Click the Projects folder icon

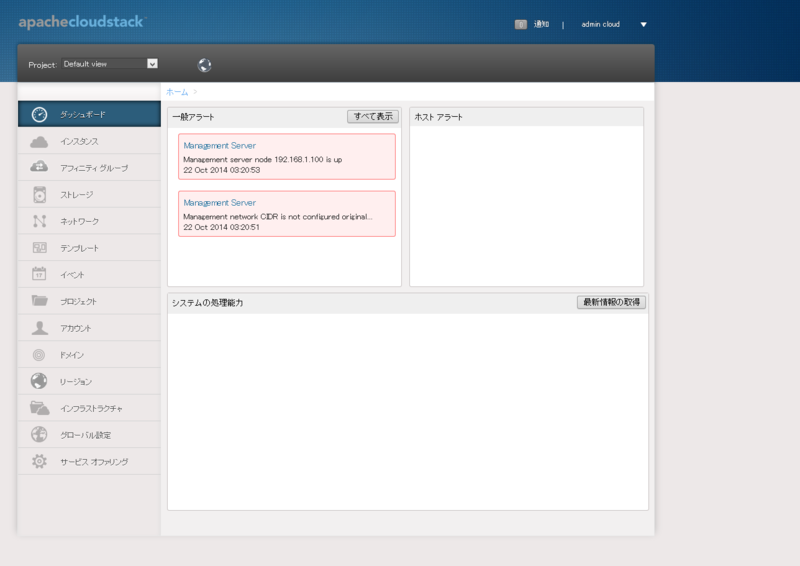(39, 301)
